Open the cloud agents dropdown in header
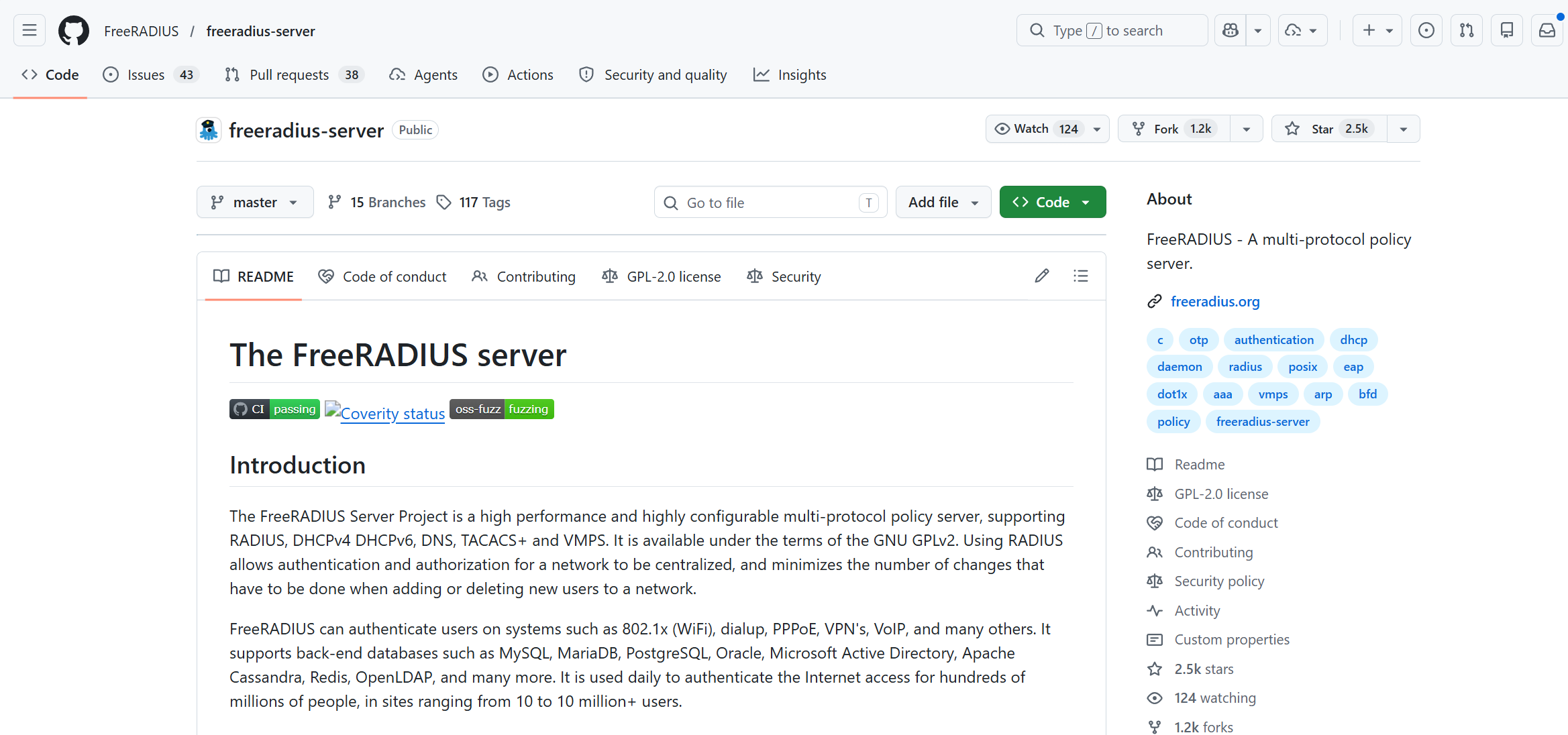The height and width of the screenshot is (735, 1568). click(1302, 30)
